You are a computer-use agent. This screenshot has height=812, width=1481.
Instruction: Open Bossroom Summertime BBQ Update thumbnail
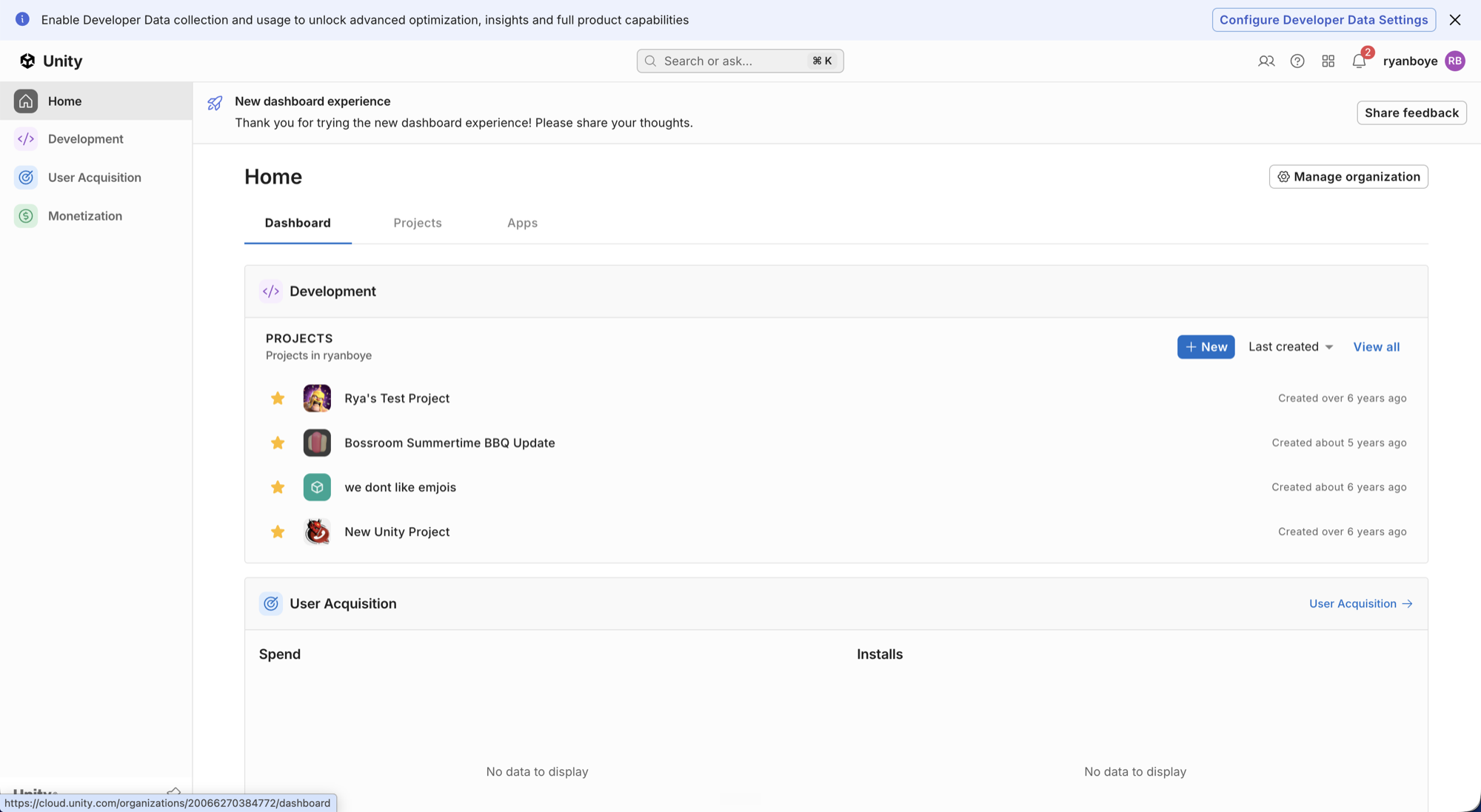tap(317, 443)
